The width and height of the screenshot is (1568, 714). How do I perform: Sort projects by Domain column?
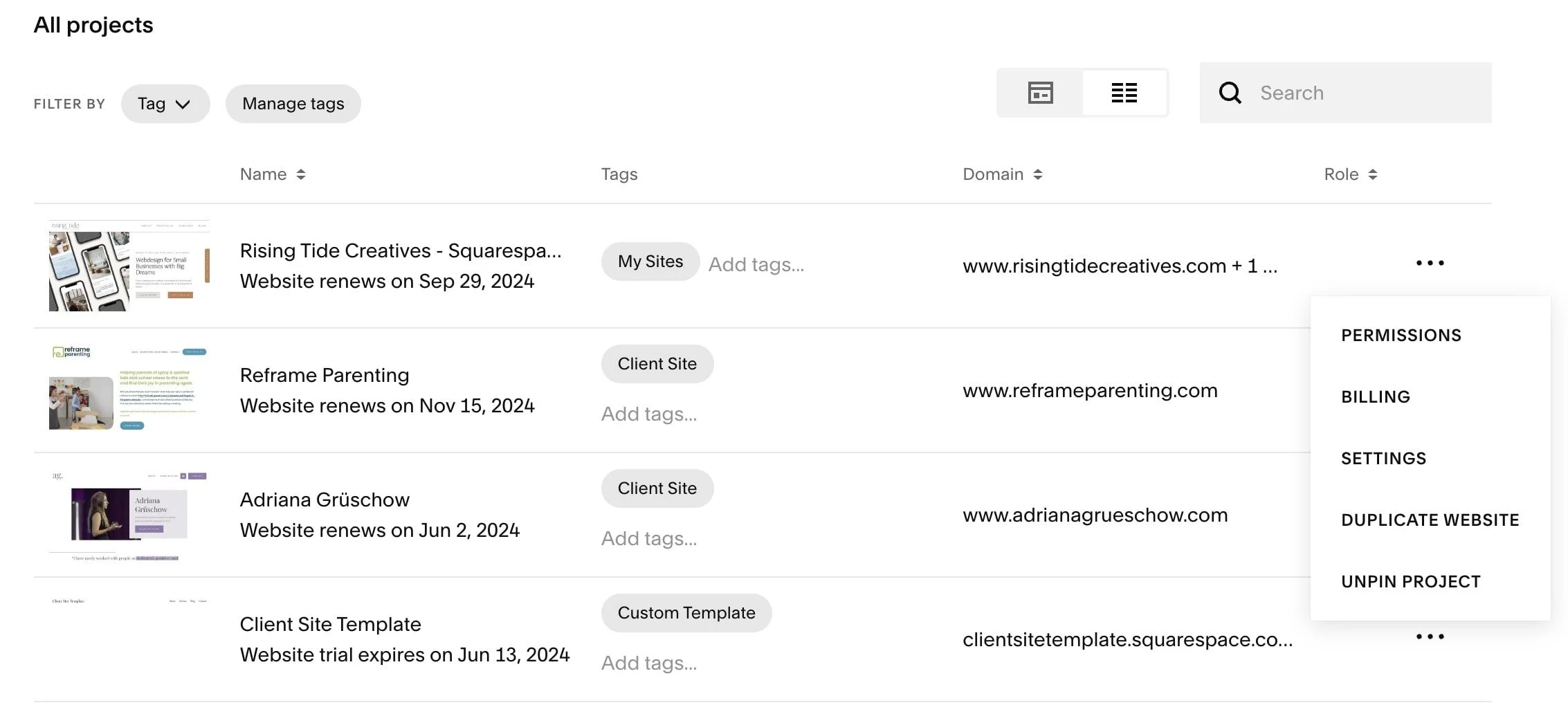pos(1002,174)
